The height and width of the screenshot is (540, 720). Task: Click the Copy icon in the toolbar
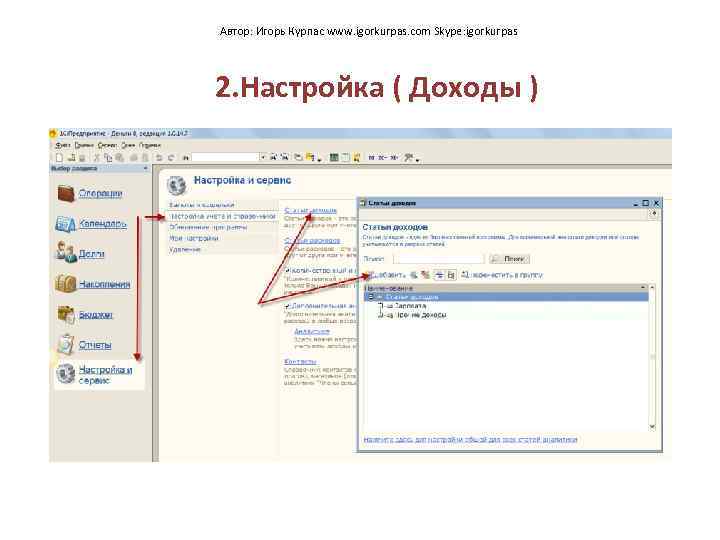[108, 158]
